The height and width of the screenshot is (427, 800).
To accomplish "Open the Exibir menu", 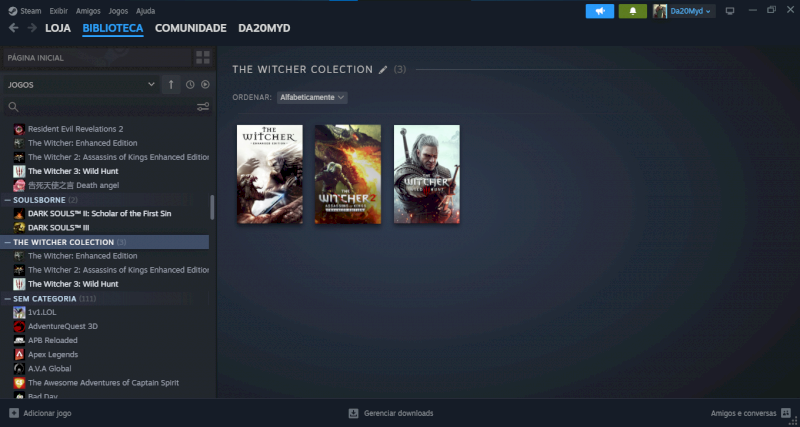I will tap(58, 10).
